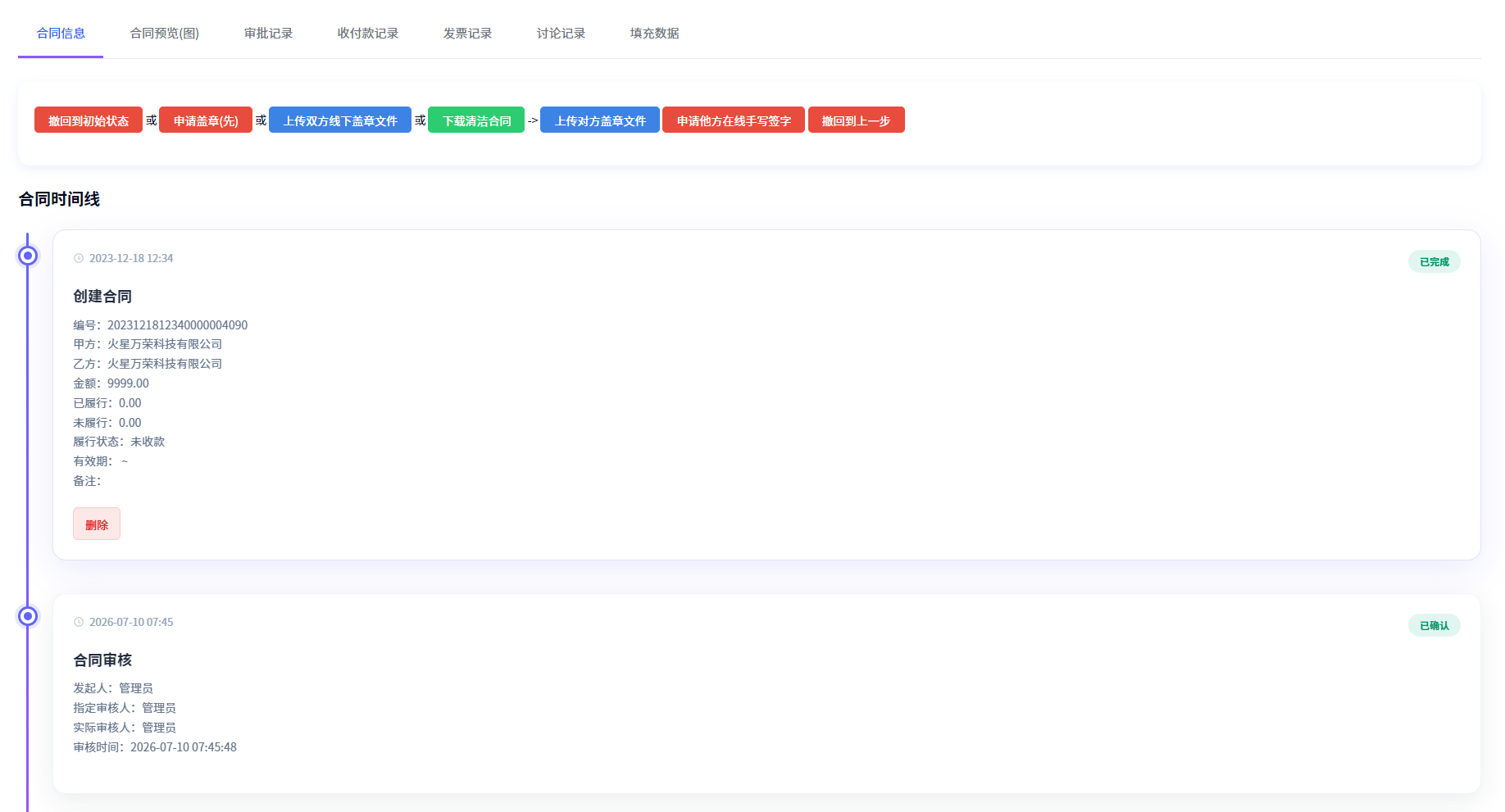Click the 备注 line
This screenshot has height=812, width=1505.
87,481
